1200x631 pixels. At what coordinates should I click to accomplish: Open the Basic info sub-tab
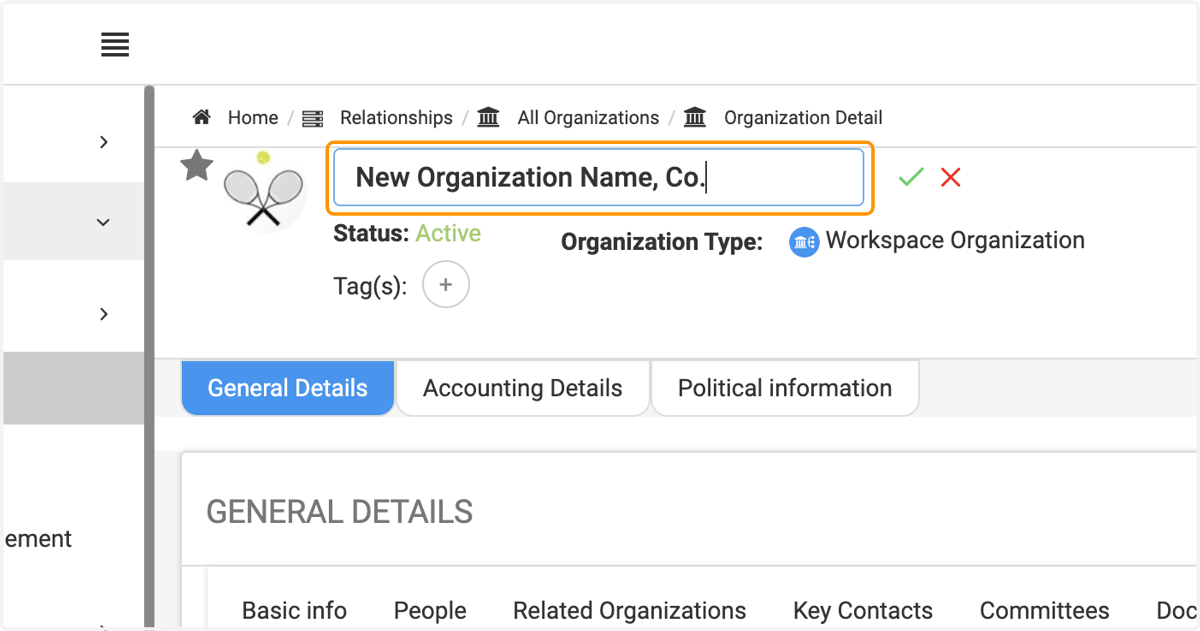pyautogui.click(x=294, y=611)
